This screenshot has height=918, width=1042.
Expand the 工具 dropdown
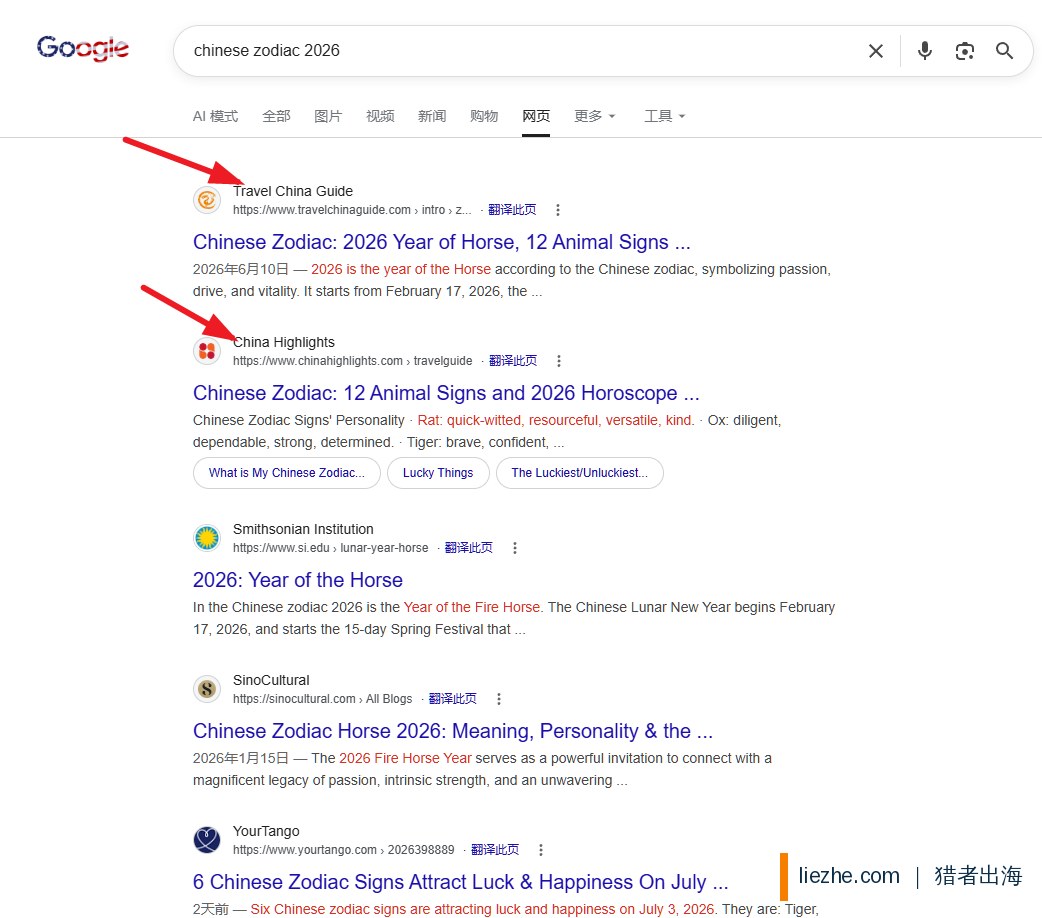[665, 116]
